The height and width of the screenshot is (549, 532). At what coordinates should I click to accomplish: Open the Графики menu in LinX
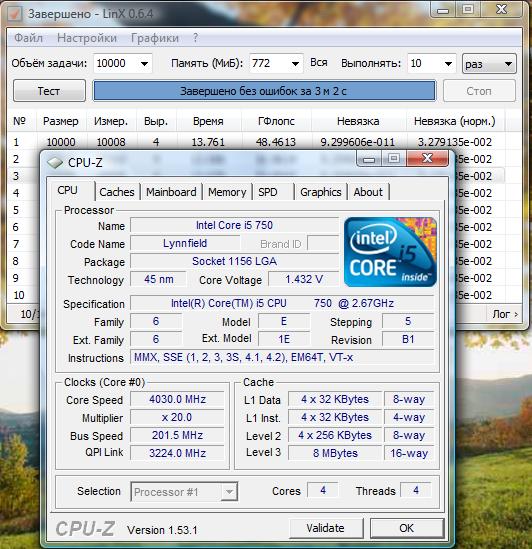pyautogui.click(x=155, y=38)
